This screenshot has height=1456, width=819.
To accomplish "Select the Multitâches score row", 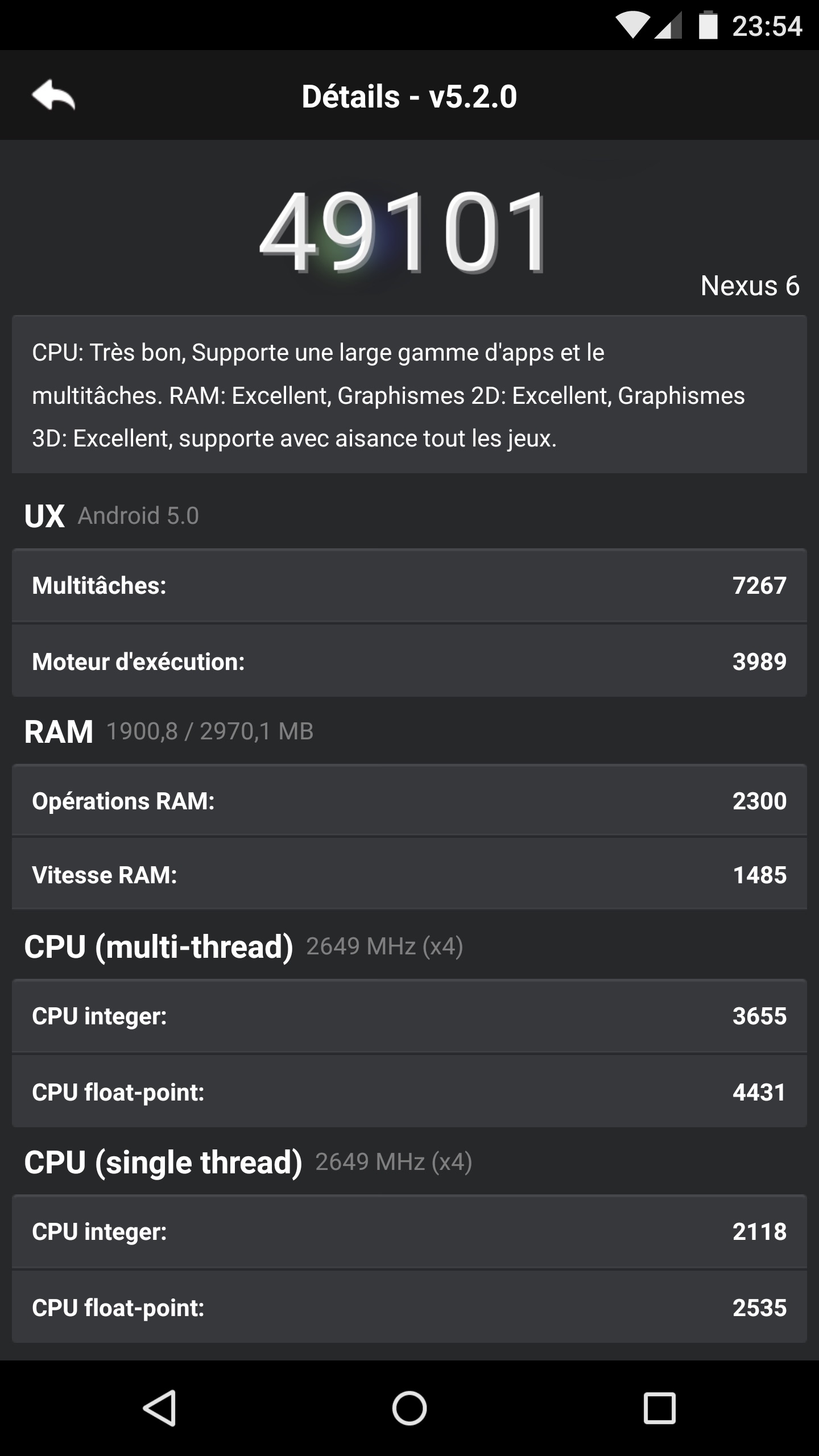I will (409, 585).
